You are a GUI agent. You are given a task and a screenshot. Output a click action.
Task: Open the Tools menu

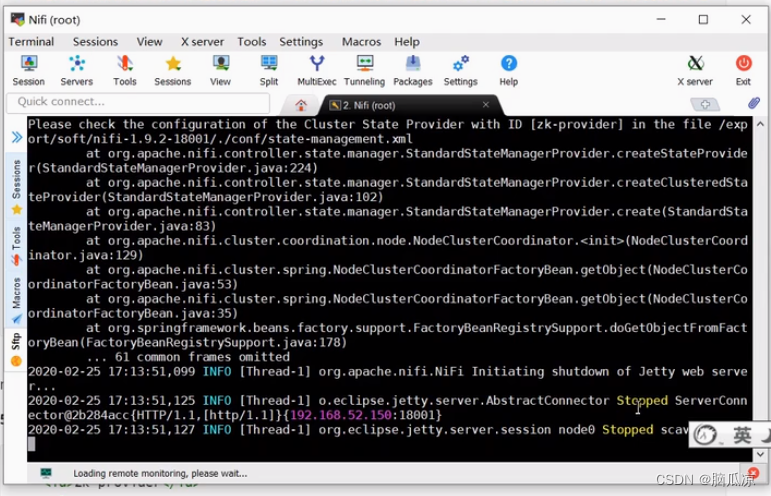252,42
